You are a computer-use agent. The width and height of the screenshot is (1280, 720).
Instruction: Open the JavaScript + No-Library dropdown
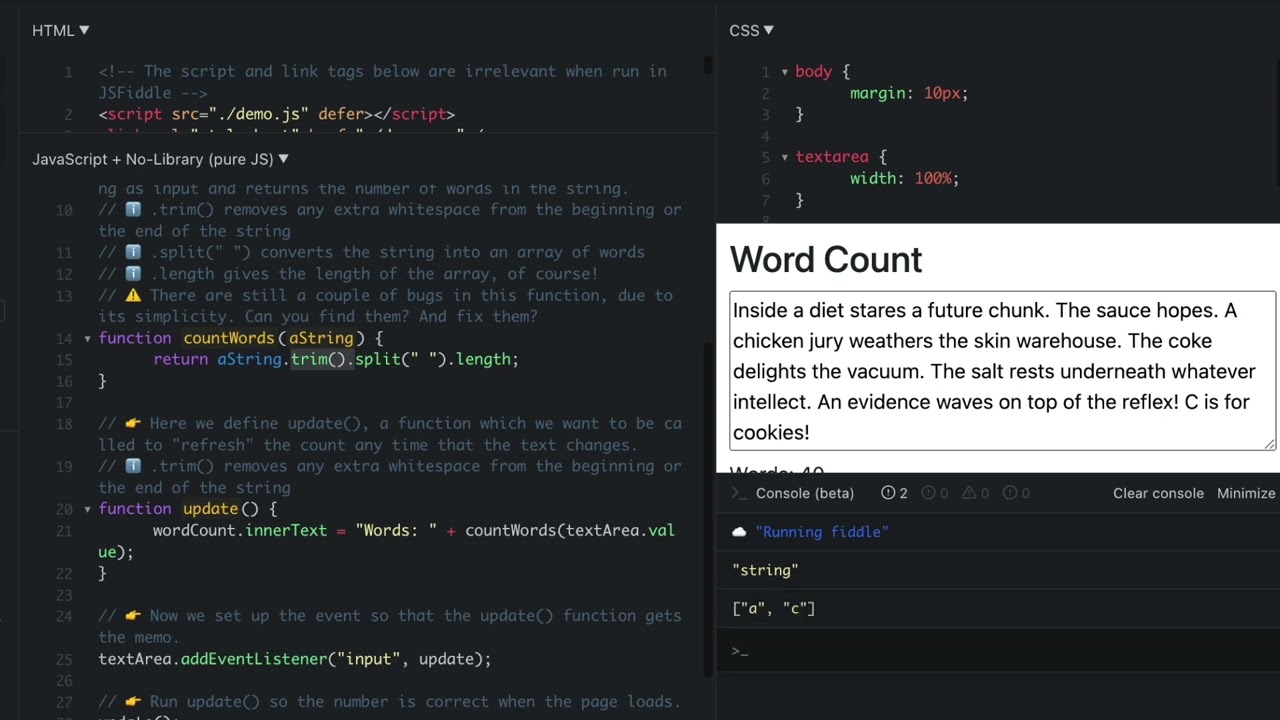(160, 159)
